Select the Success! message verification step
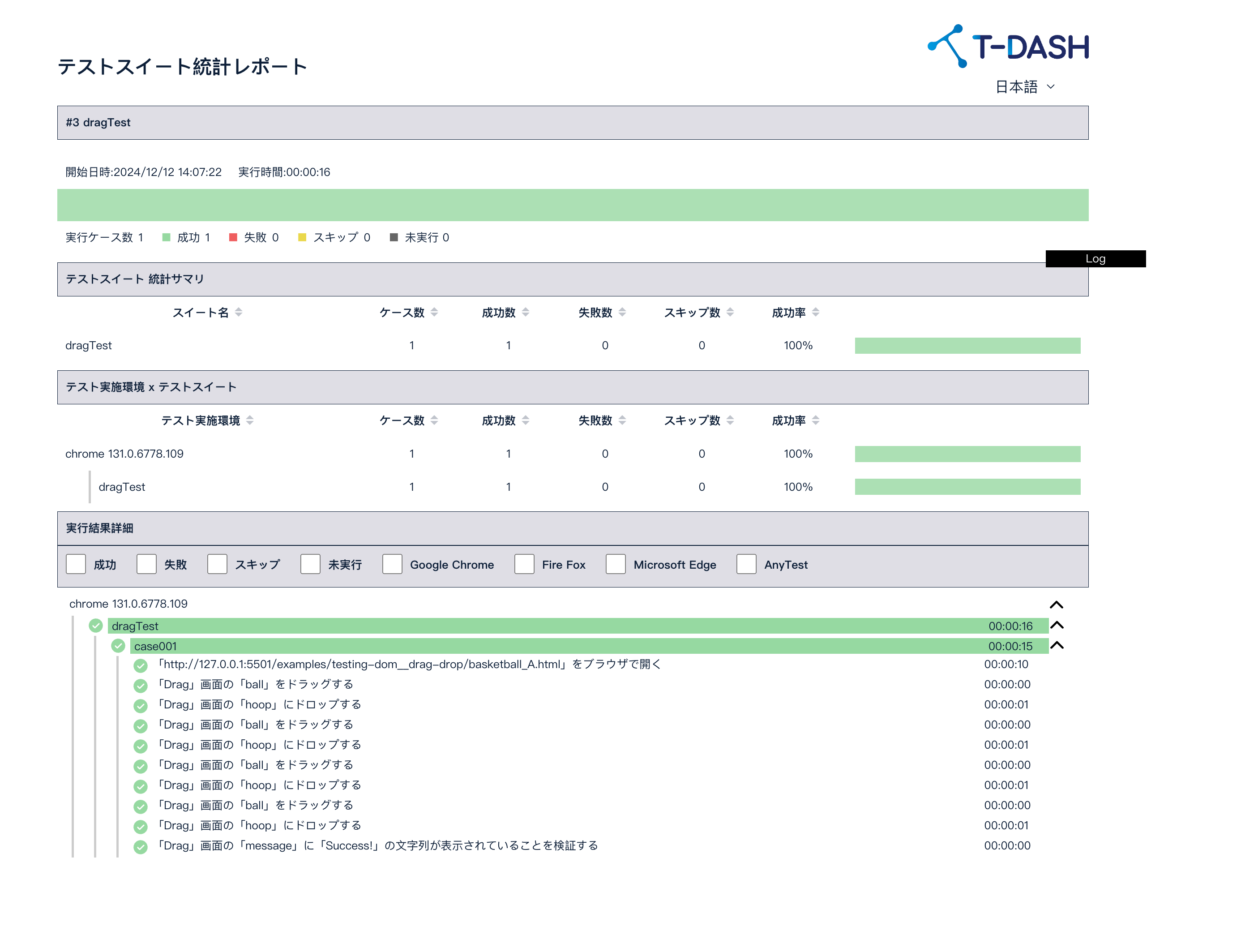 click(378, 846)
